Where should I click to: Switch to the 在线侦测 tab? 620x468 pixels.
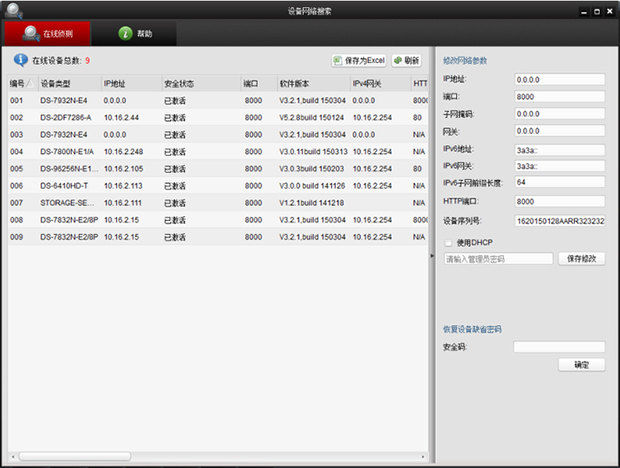pyautogui.click(x=47, y=34)
